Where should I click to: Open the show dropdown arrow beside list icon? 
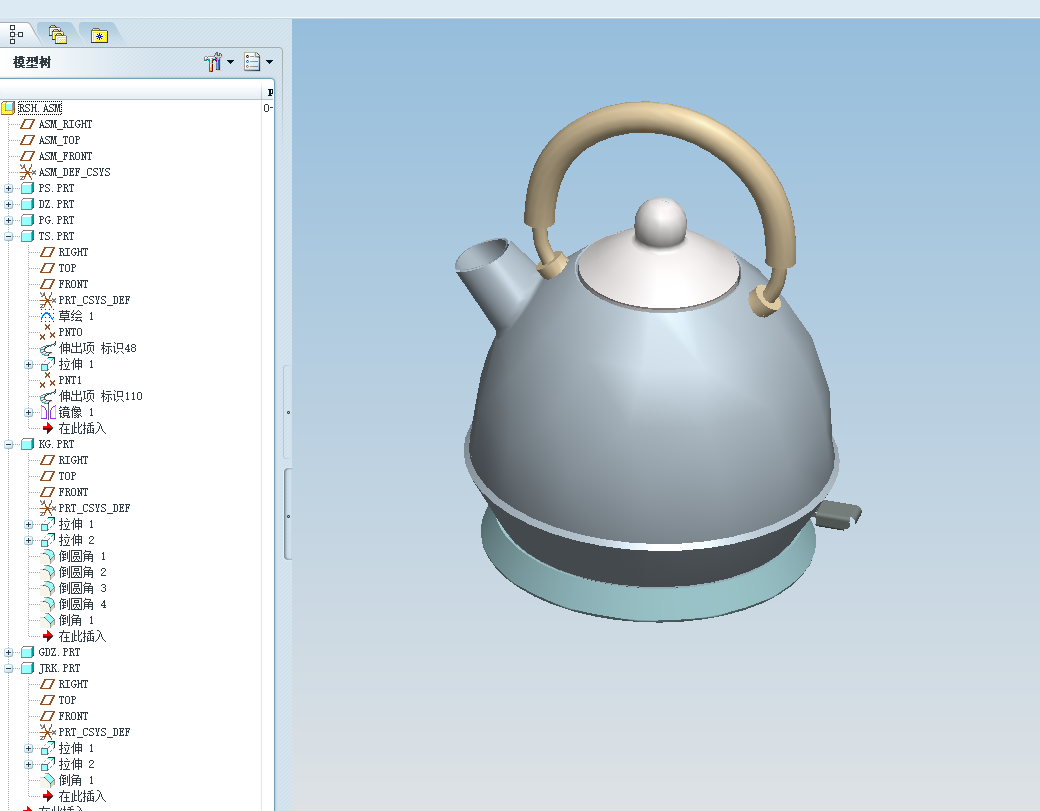tap(269, 62)
